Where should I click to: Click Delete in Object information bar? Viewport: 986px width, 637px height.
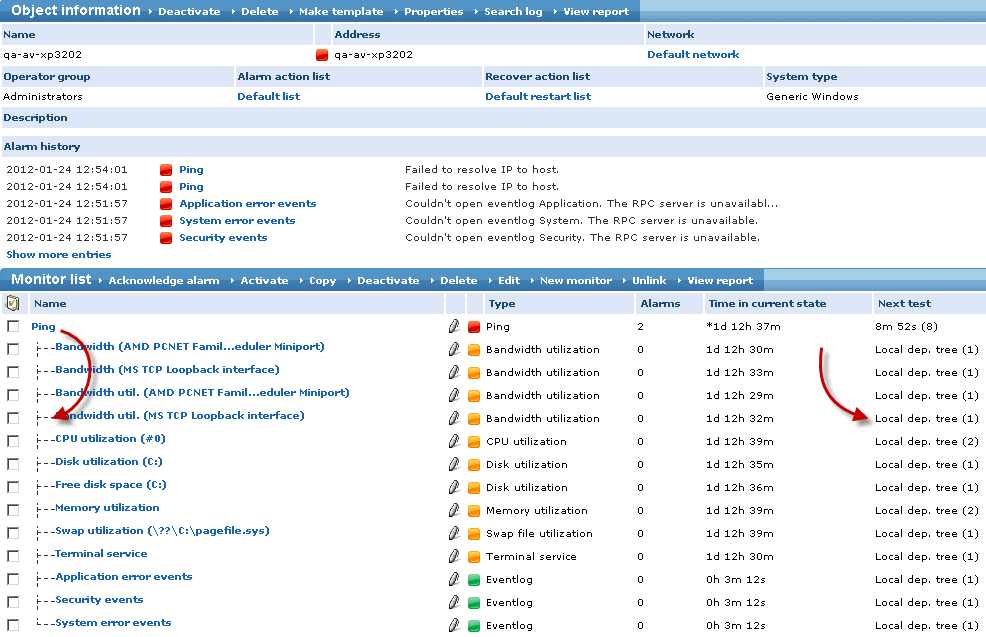(x=260, y=11)
